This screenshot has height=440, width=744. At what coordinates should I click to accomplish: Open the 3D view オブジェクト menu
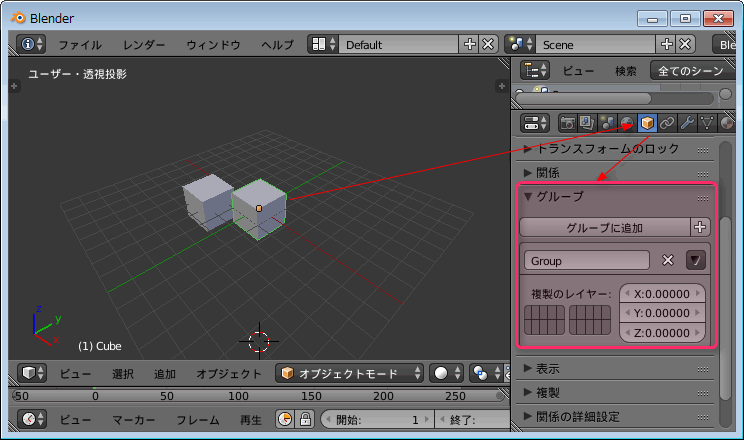pyautogui.click(x=229, y=374)
